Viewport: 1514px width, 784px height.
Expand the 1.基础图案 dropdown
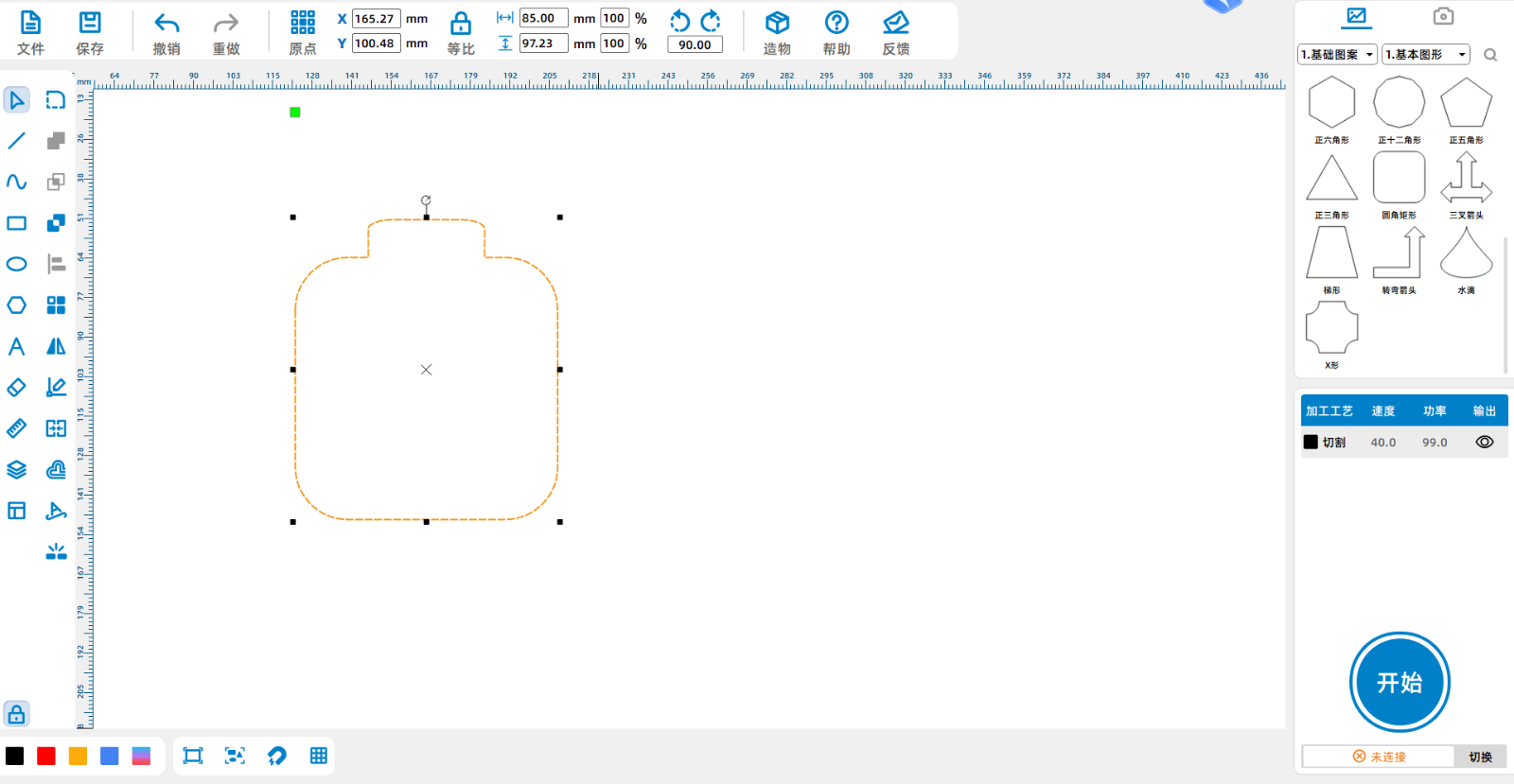[x=1337, y=55]
